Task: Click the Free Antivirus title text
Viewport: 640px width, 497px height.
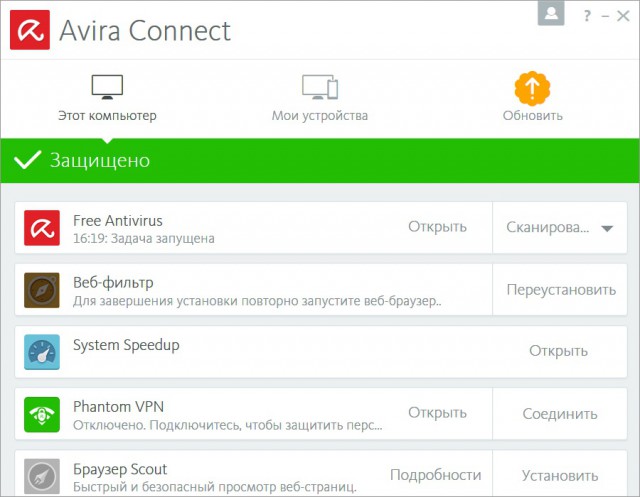Action: coord(118,221)
